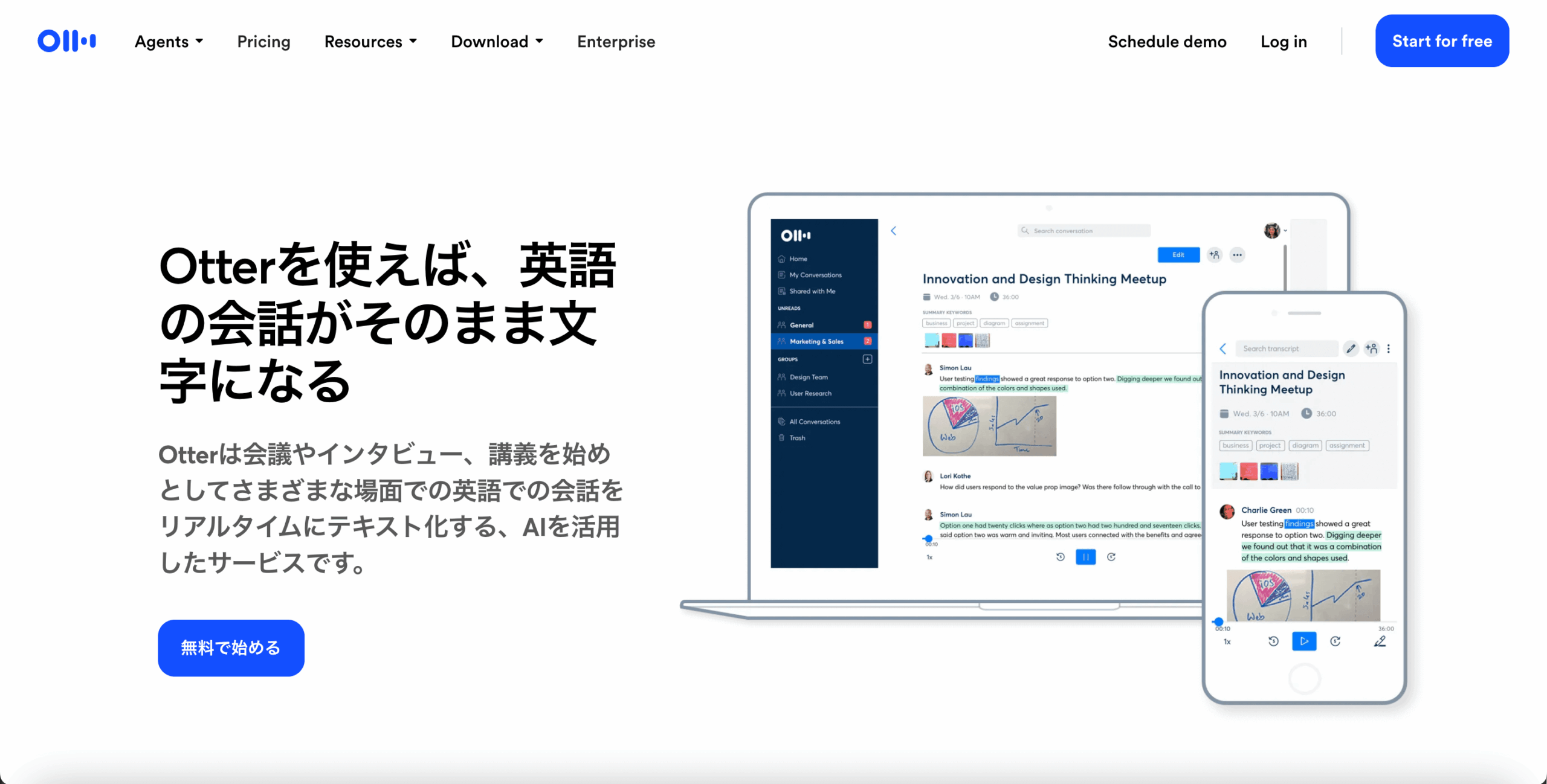This screenshot has height=784, width=1547.
Task: Click the business keyword tag on the laptop
Action: [937, 323]
